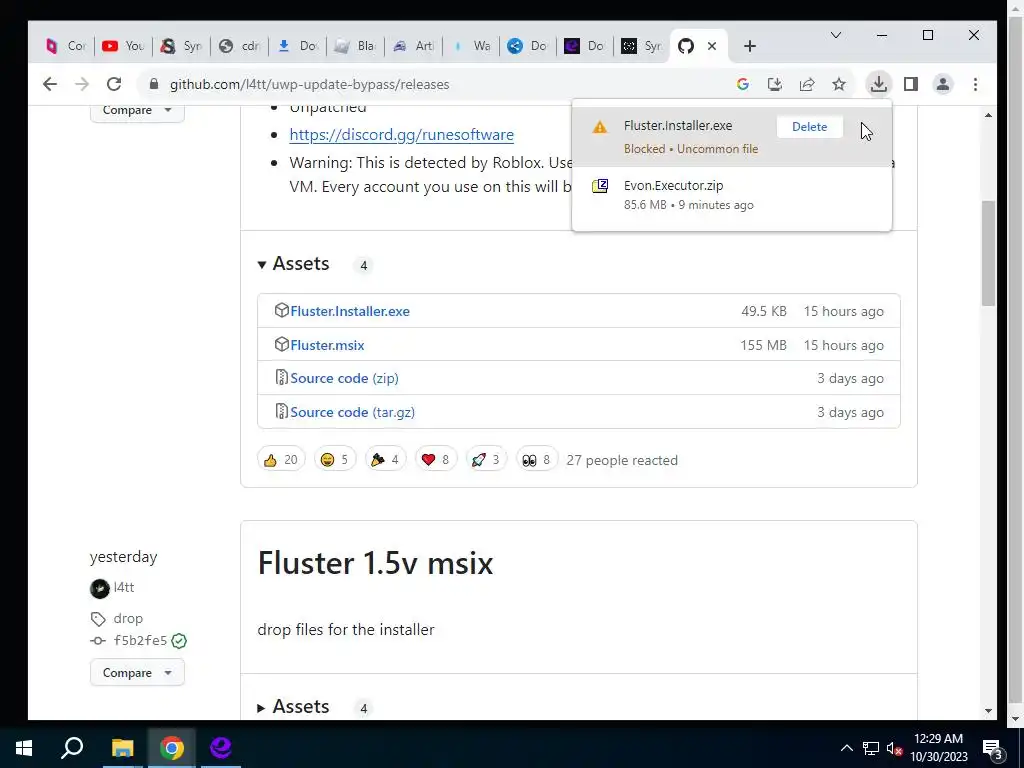View site info via the lock icon
Image resolution: width=1024 pixels, height=768 pixels.
(153, 84)
